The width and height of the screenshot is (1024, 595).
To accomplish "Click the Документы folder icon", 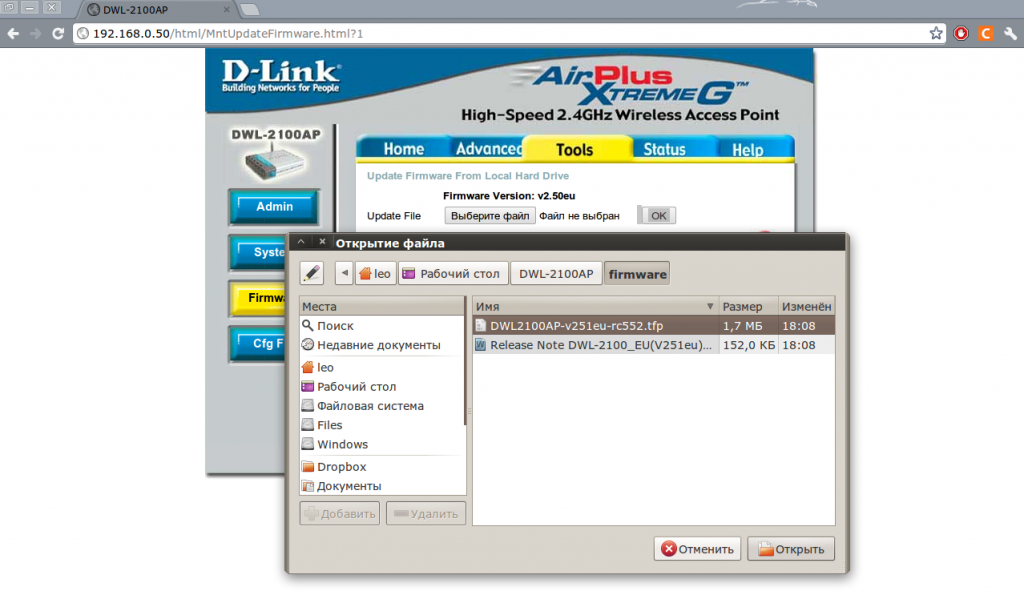I will coord(308,486).
